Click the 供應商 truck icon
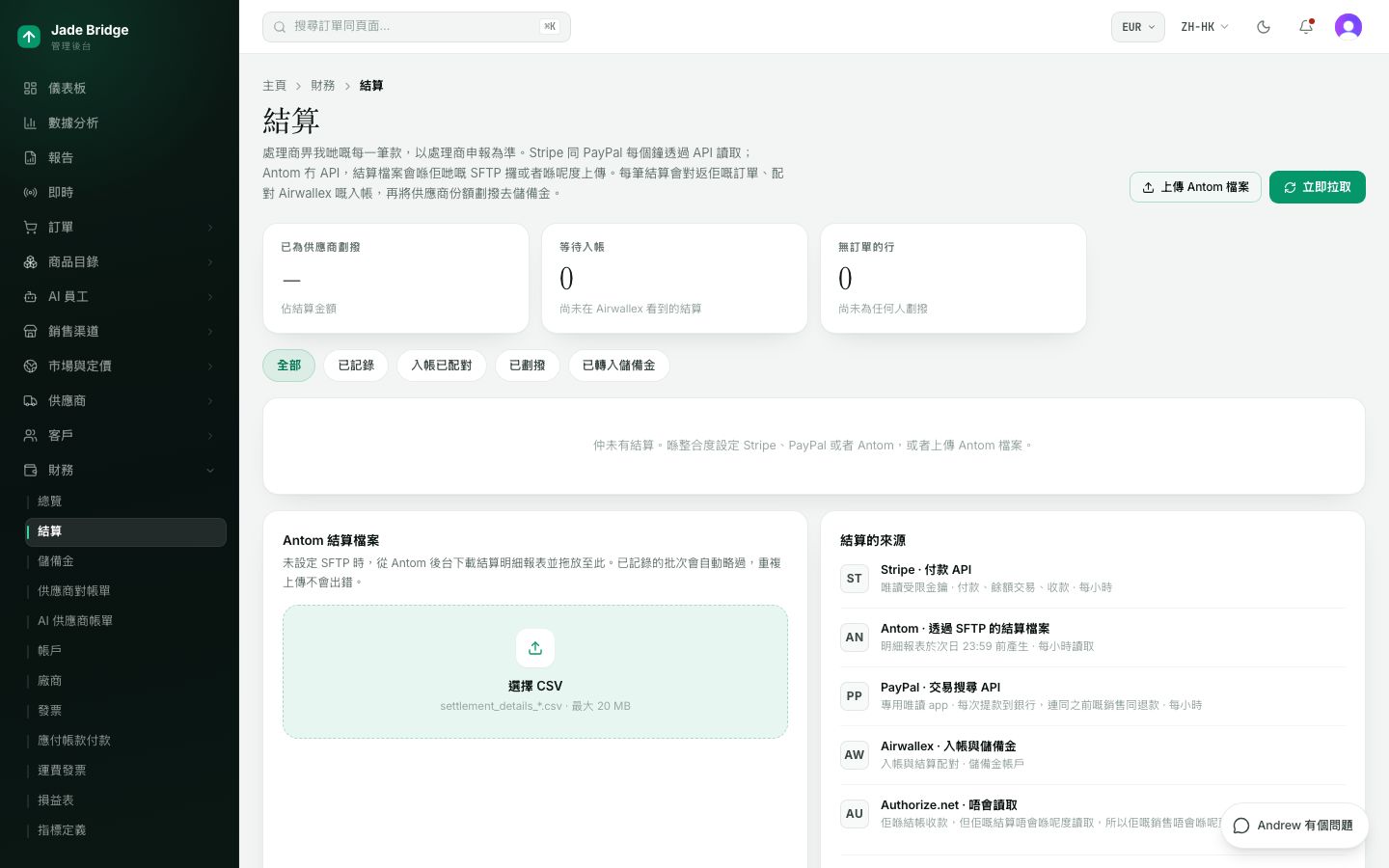The width and height of the screenshot is (1389, 868). [31, 400]
